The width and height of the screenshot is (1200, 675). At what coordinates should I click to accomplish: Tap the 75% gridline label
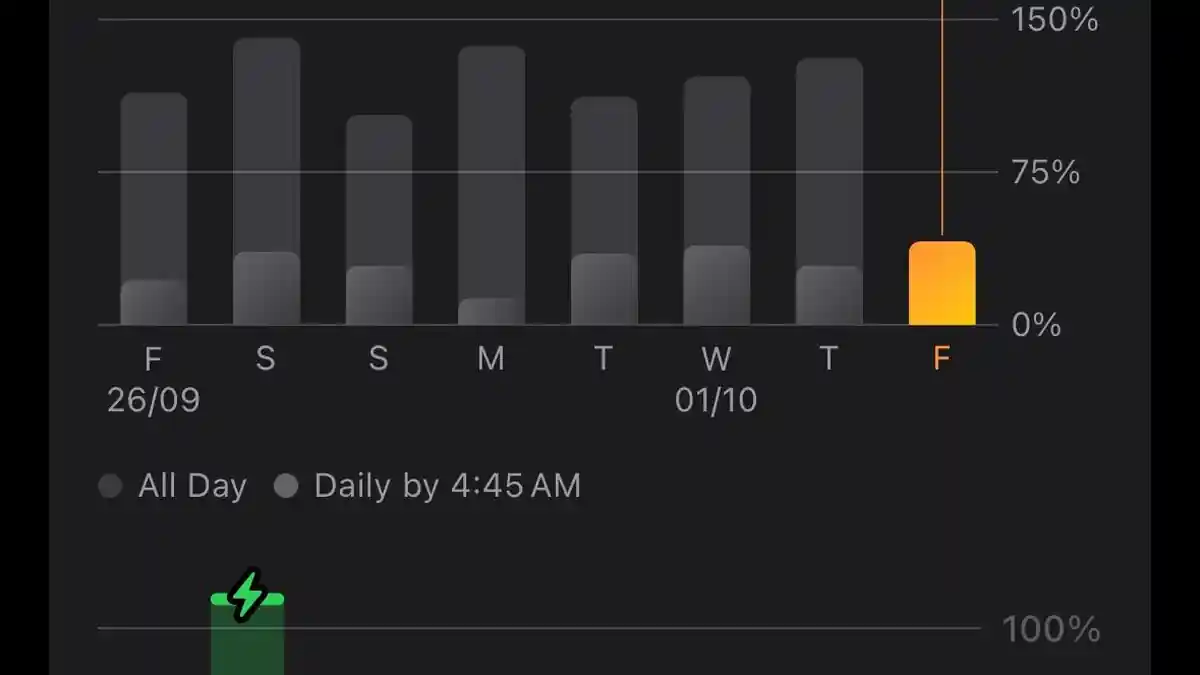[1045, 173]
